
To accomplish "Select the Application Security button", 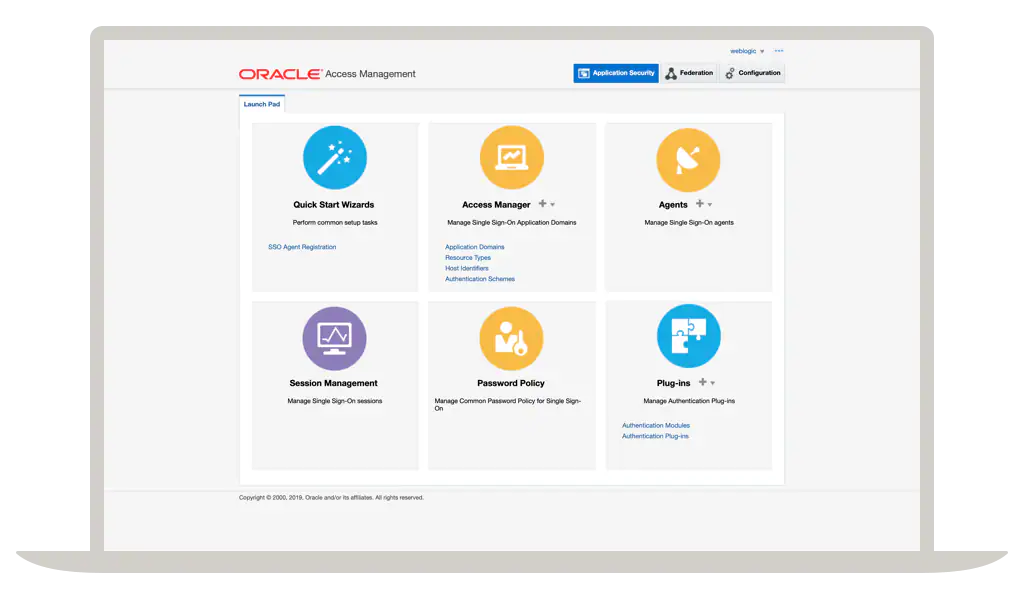I will (x=616, y=73).
